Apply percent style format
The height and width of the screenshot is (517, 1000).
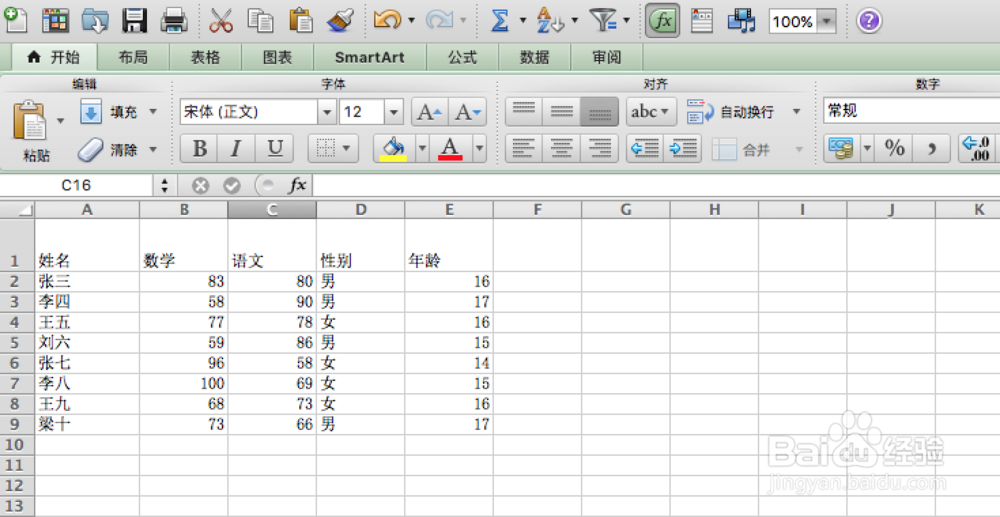coord(894,149)
